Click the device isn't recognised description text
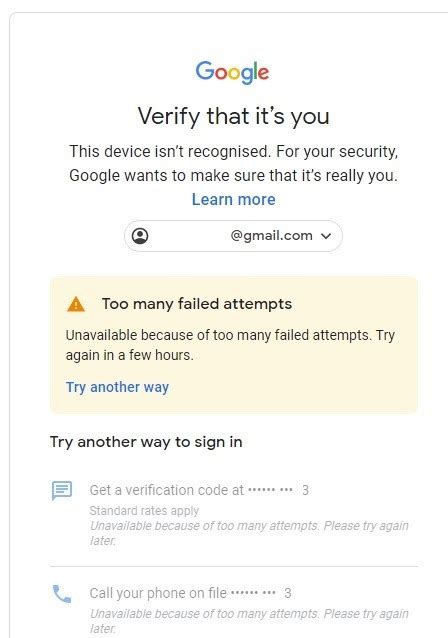This screenshot has height=638, width=448. pyautogui.click(x=234, y=164)
